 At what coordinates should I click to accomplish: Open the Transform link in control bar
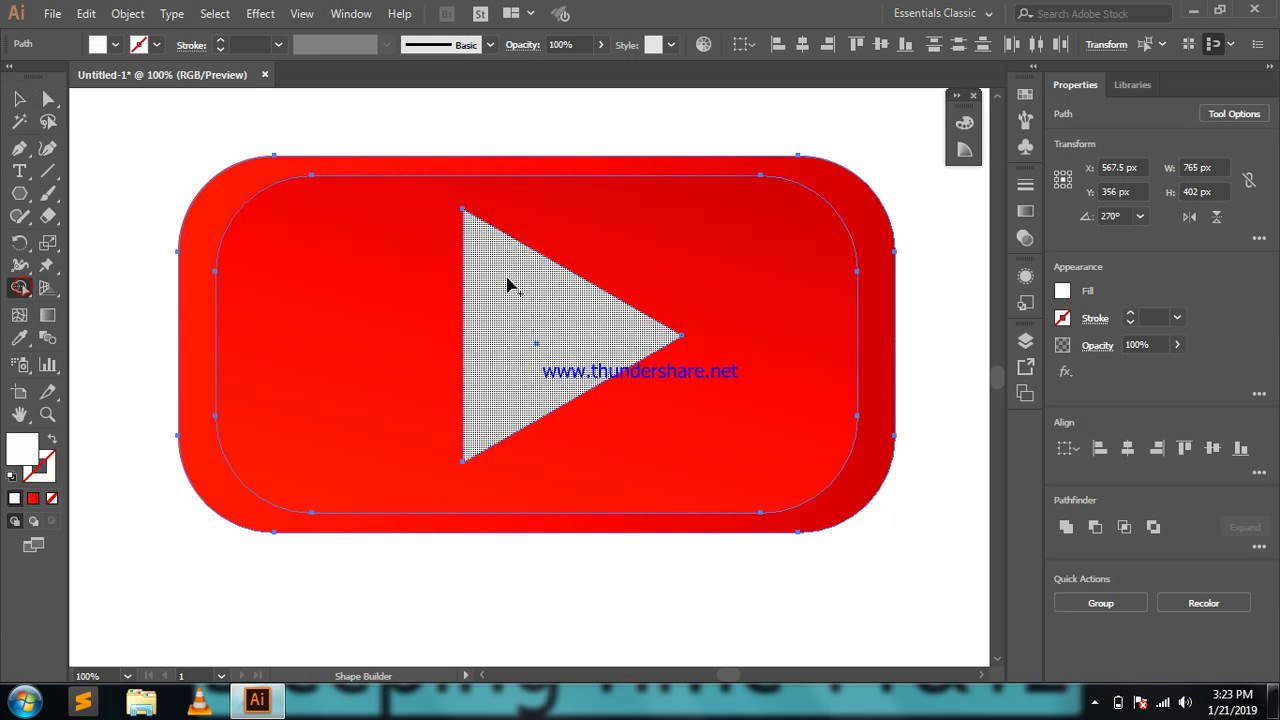click(1106, 45)
